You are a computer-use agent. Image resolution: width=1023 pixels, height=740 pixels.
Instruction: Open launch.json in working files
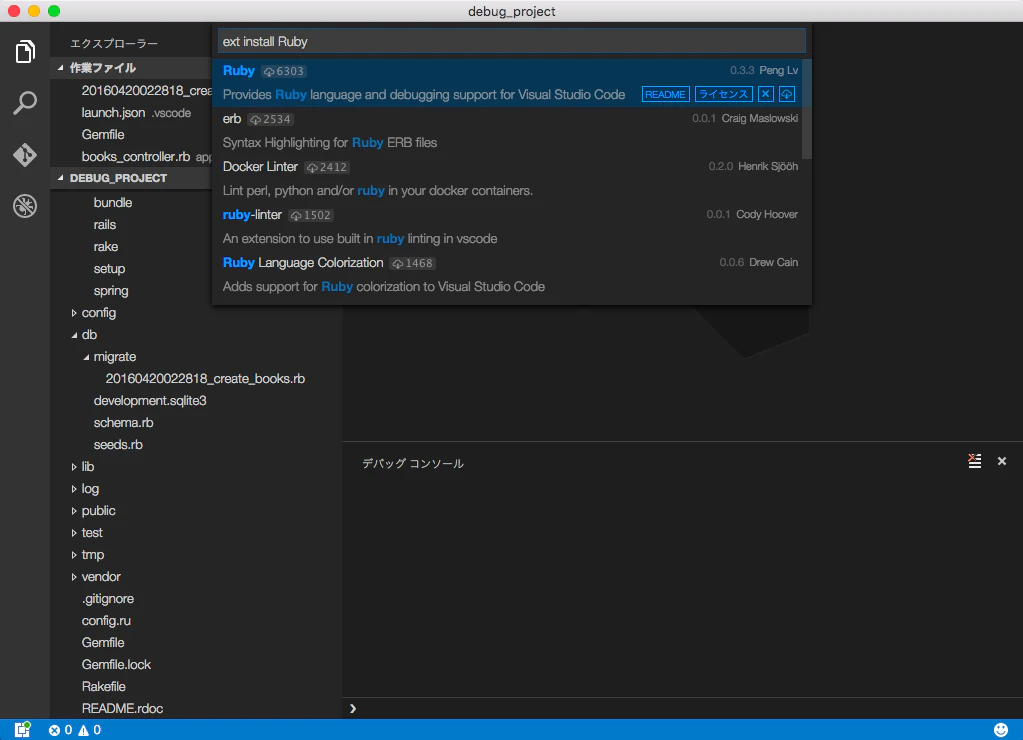coord(114,112)
